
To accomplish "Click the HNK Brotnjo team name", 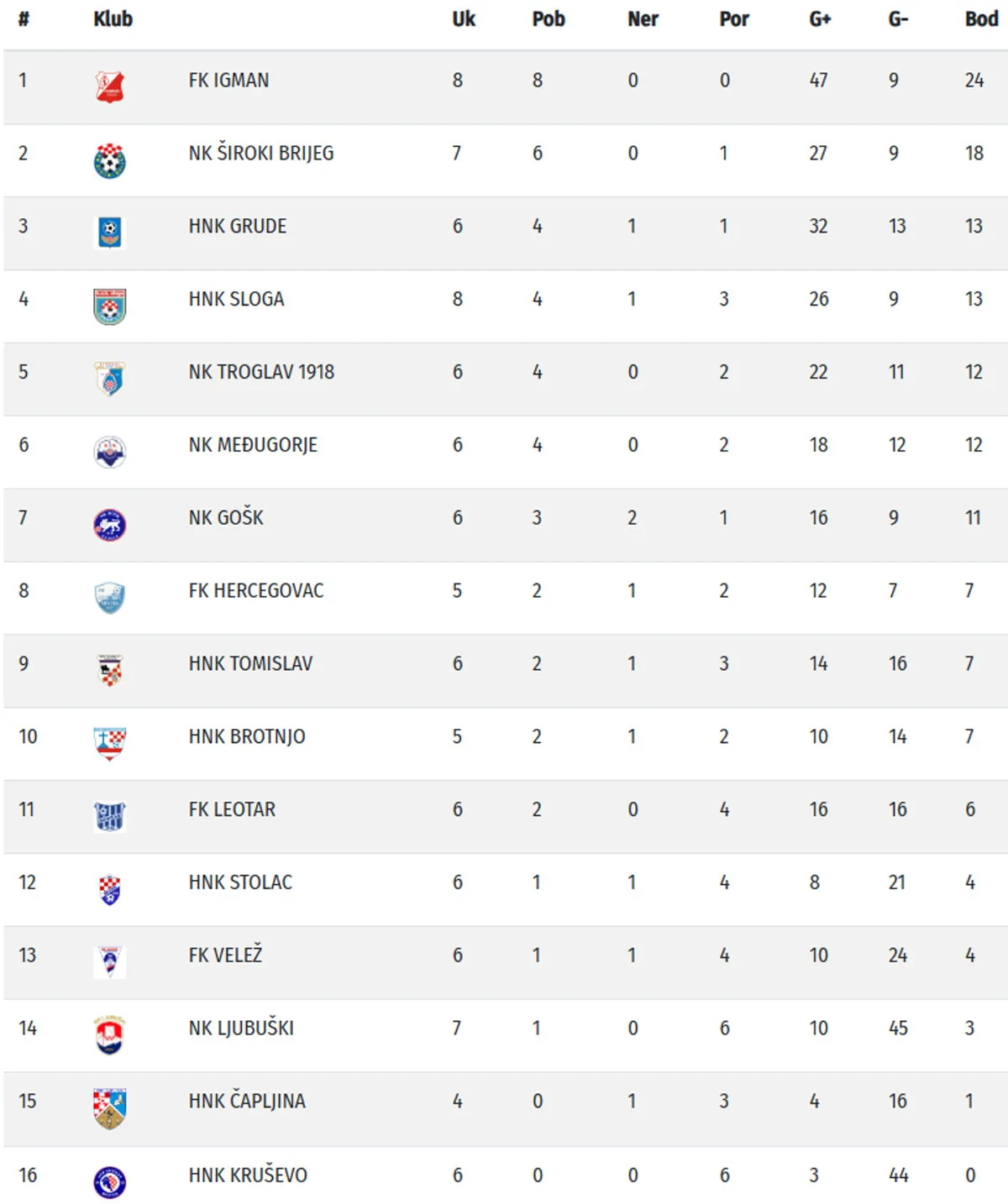I will click(247, 736).
